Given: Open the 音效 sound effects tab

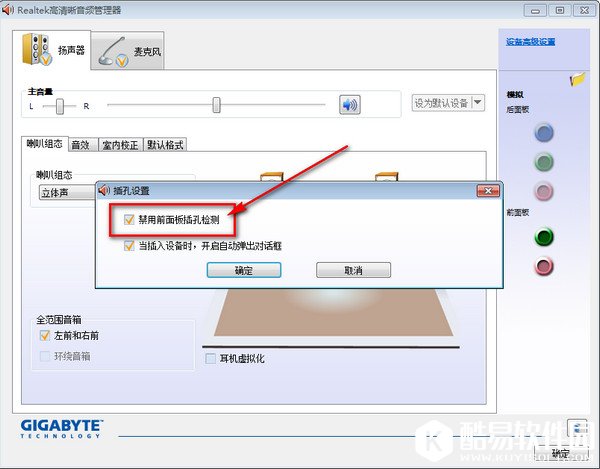Looking at the screenshot, I should 80,145.
